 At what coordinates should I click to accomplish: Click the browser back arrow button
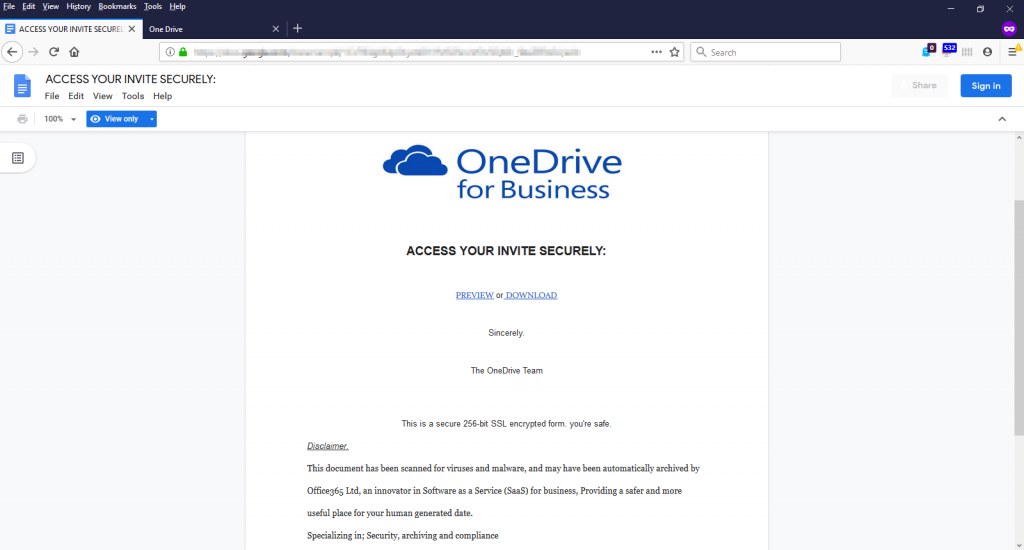(12, 52)
